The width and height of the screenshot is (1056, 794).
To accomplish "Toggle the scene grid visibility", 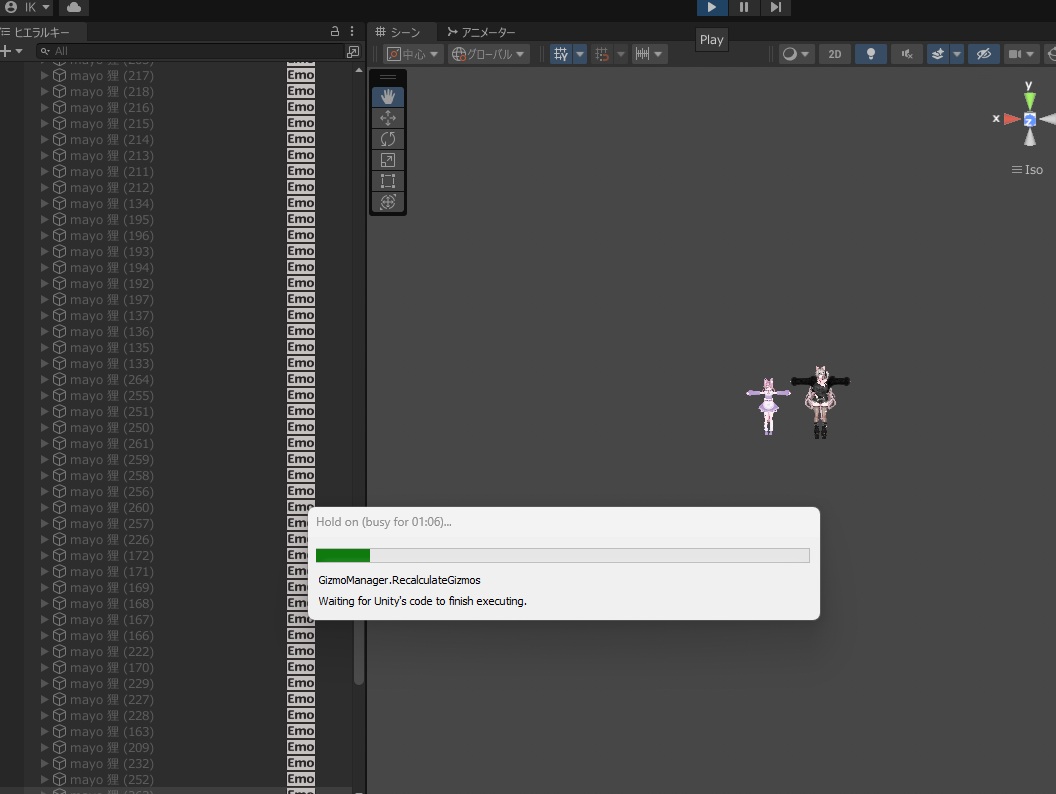I will 561,54.
